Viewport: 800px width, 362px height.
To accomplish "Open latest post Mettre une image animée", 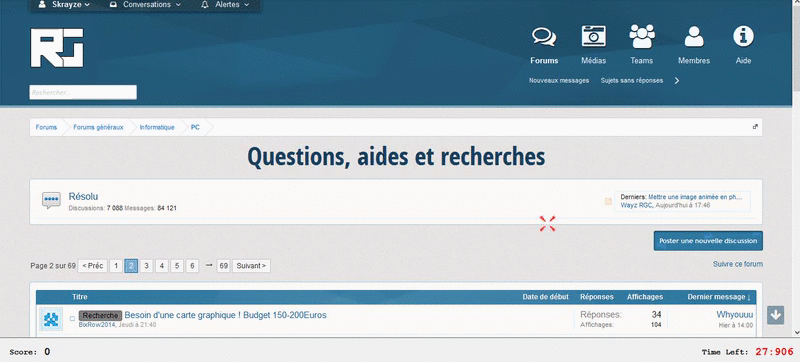I will [694, 196].
